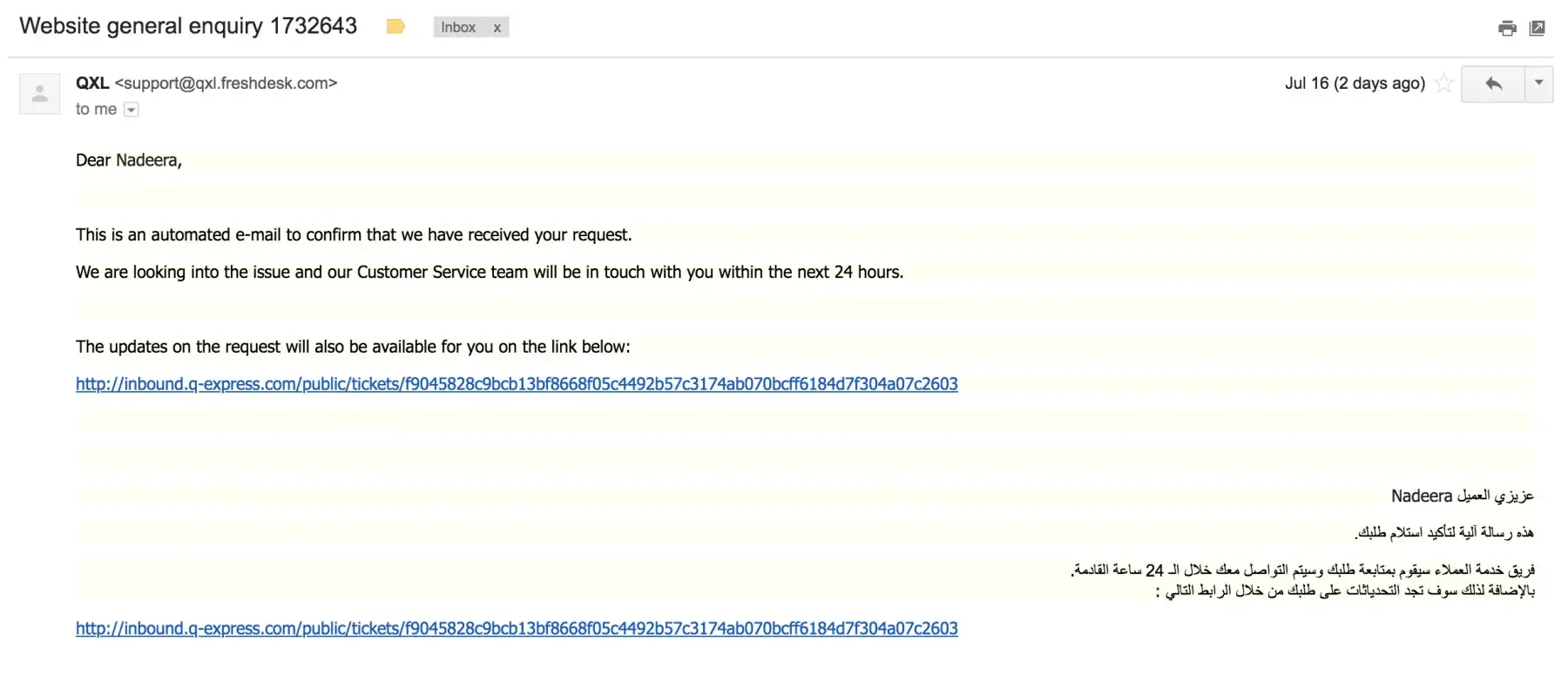Open the ticket link below the Arabic text
1568x682 pixels.
click(x=517, y=629)
